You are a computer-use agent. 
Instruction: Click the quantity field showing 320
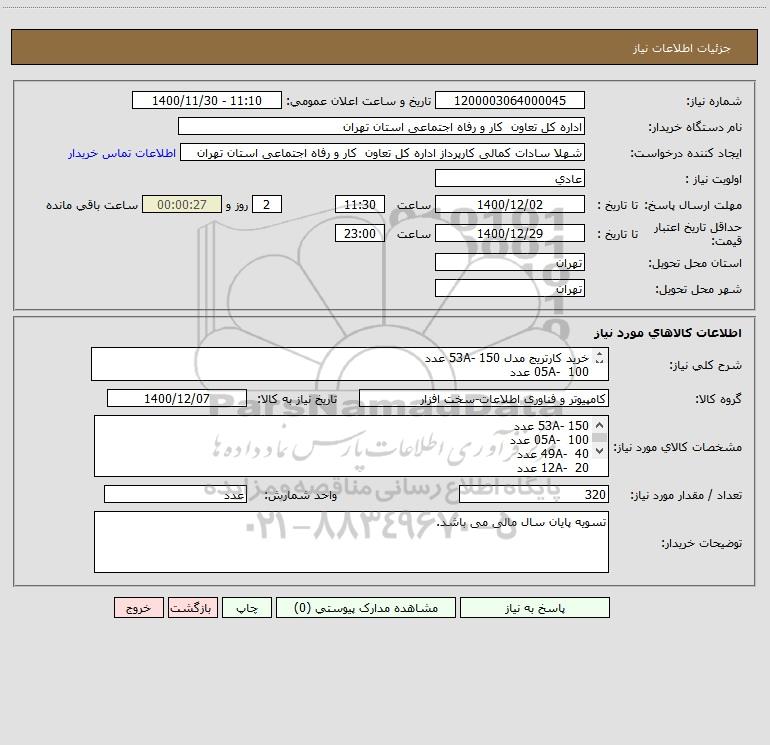pyautogui.click(x=534, y=495)
